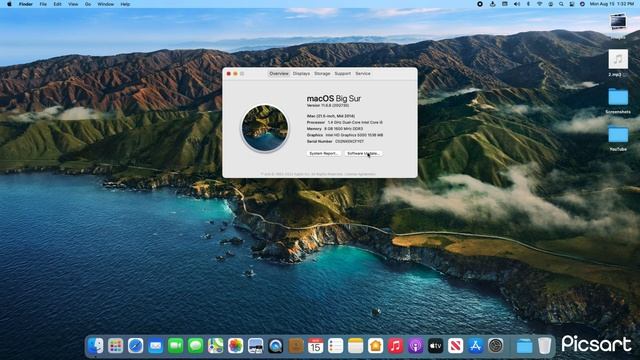Switch to the Support tab

[x=342, y=73]
